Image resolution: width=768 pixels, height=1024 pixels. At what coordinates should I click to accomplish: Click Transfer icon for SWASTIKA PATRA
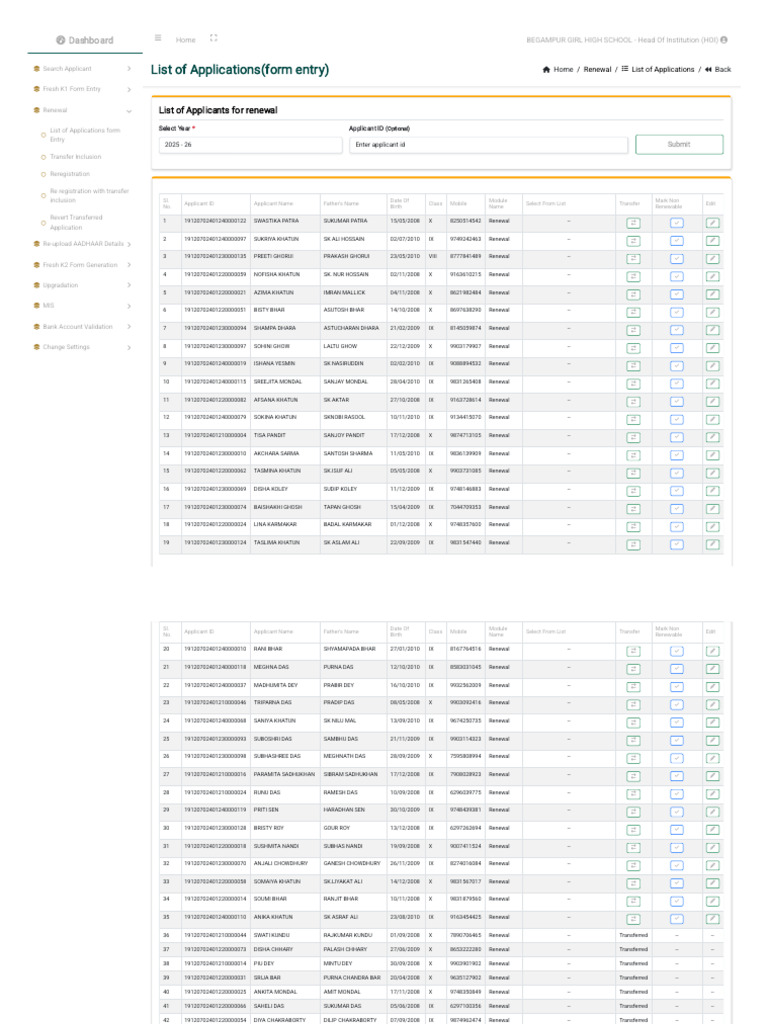[x=633, y=223]
